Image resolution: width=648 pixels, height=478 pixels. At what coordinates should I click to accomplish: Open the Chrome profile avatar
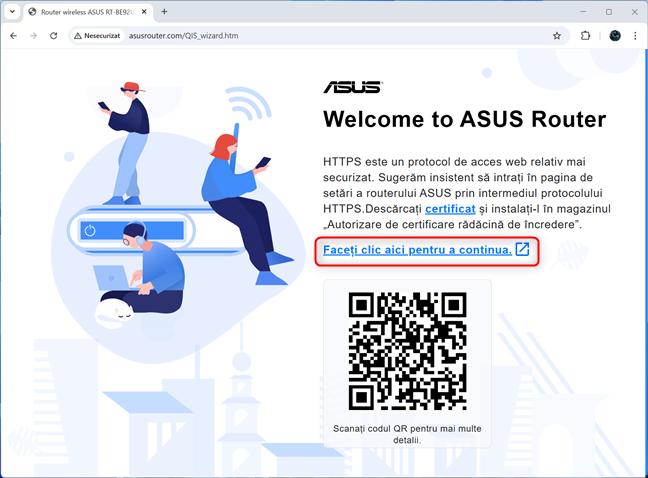(615, 36)
